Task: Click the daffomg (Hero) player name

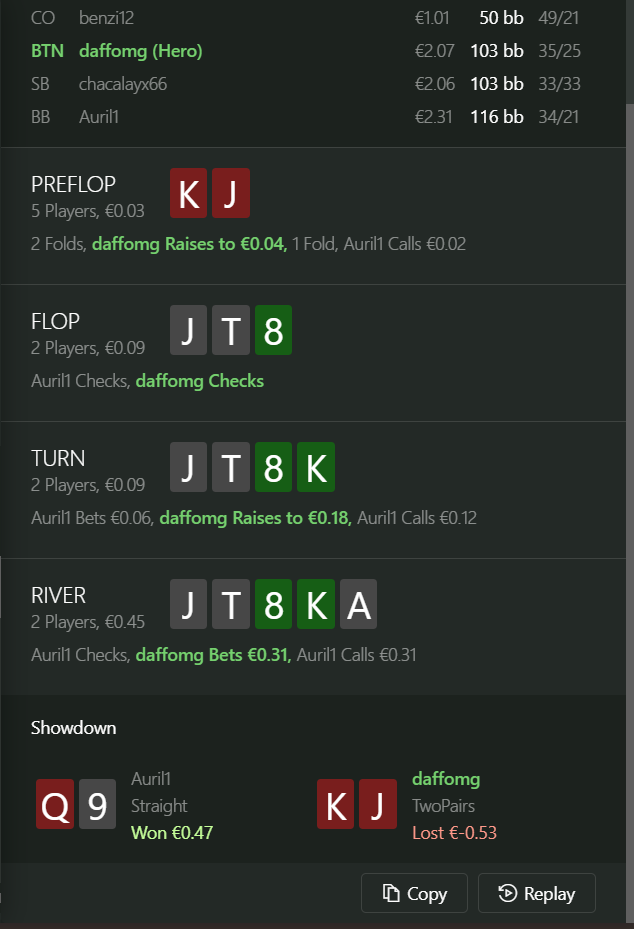Action: pos(140,51)
